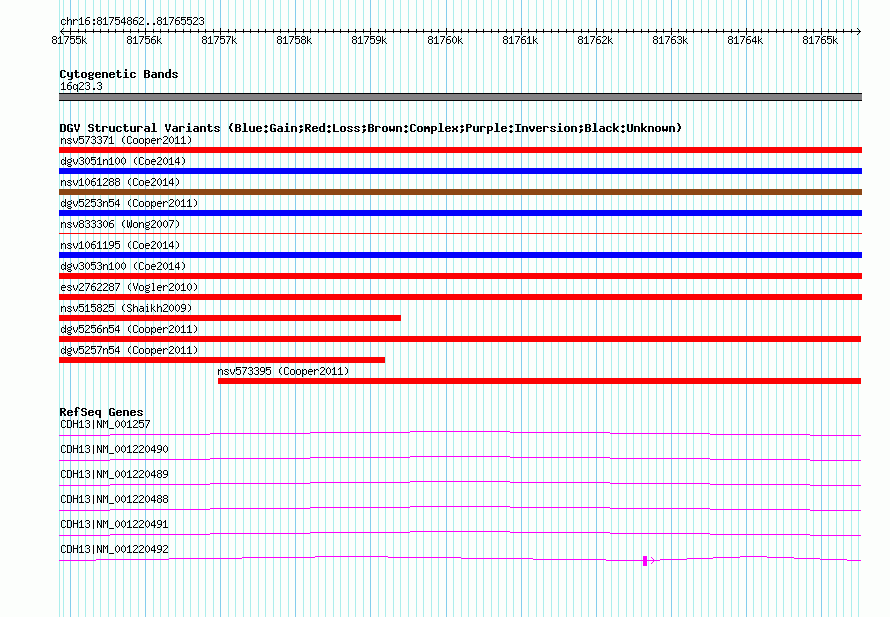890x617 pixels.
Task: Open the DGV Structural Variants track title
Action: pos(370,128)
